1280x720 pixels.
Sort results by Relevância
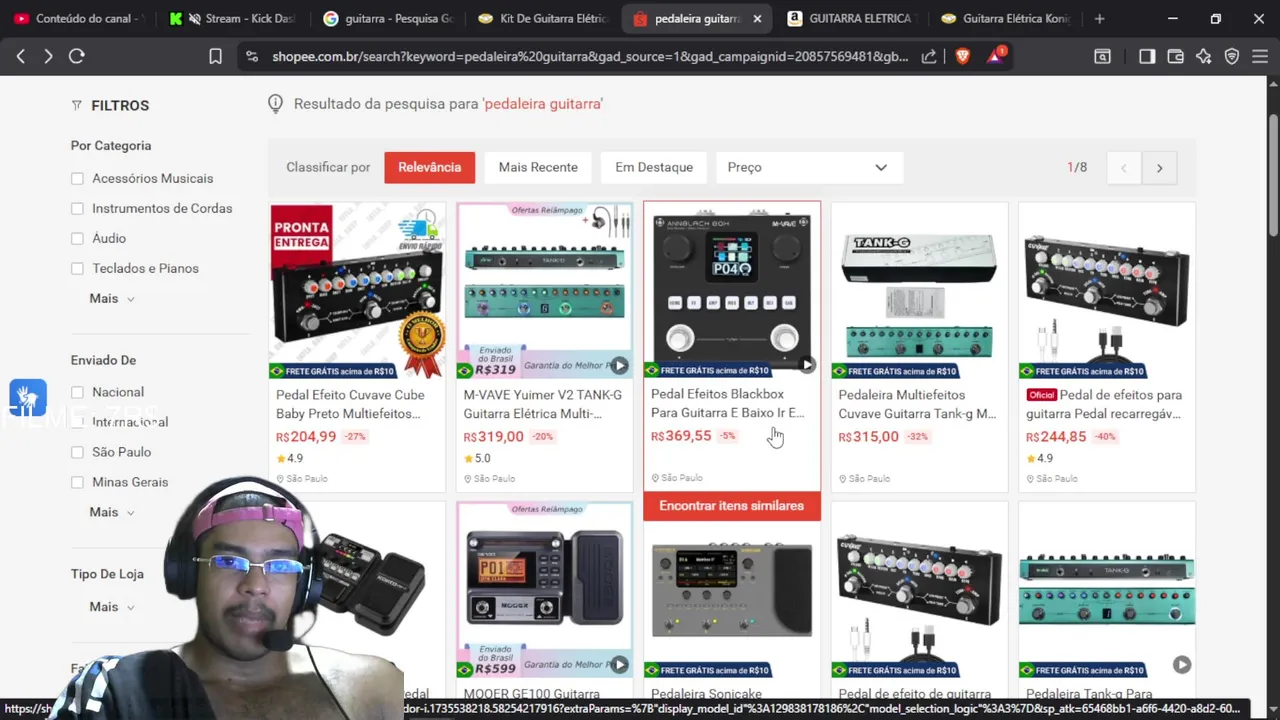[429, 167]
